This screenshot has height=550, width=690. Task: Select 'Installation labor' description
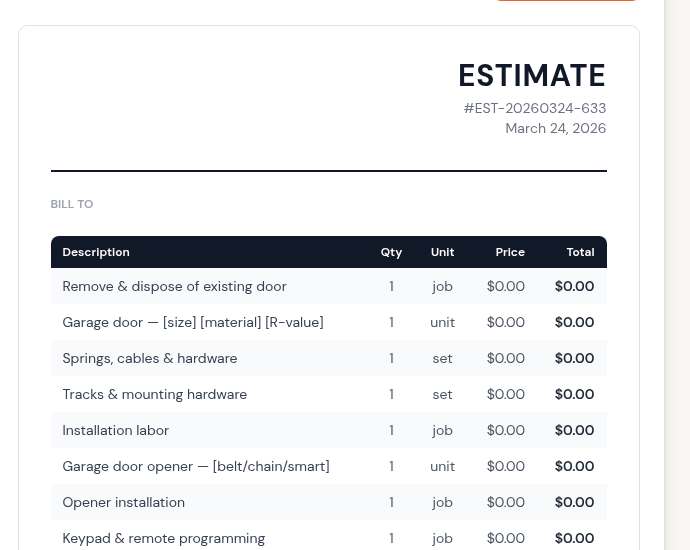115,430
